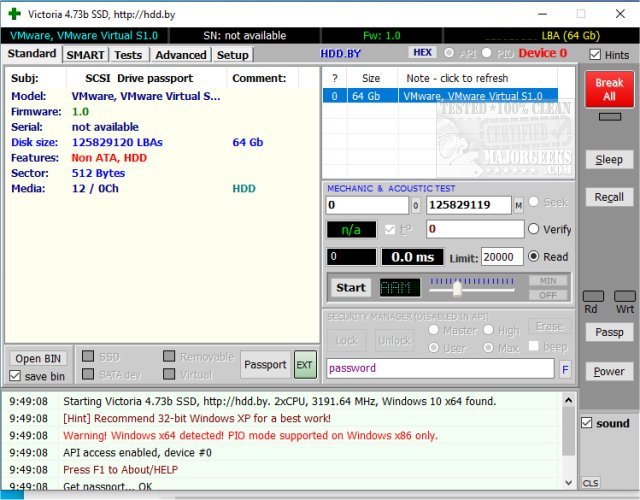Click the OFF acoustic button
Screen dimensions: 640x500
point(548,295)
